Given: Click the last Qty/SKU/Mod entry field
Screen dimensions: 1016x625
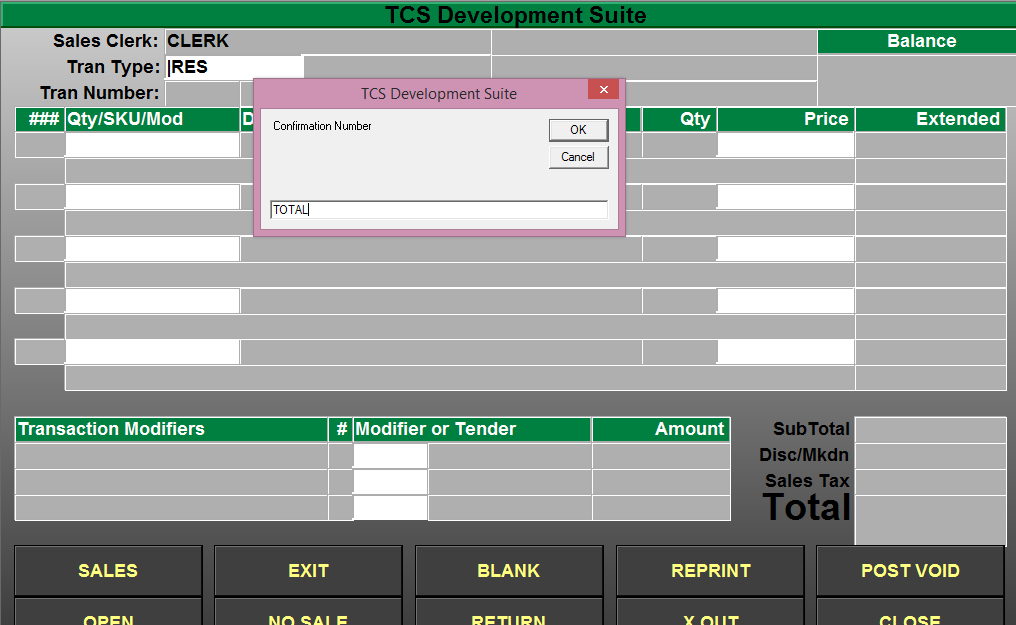Looking at the screenshot, I should [x=152, y=352].
